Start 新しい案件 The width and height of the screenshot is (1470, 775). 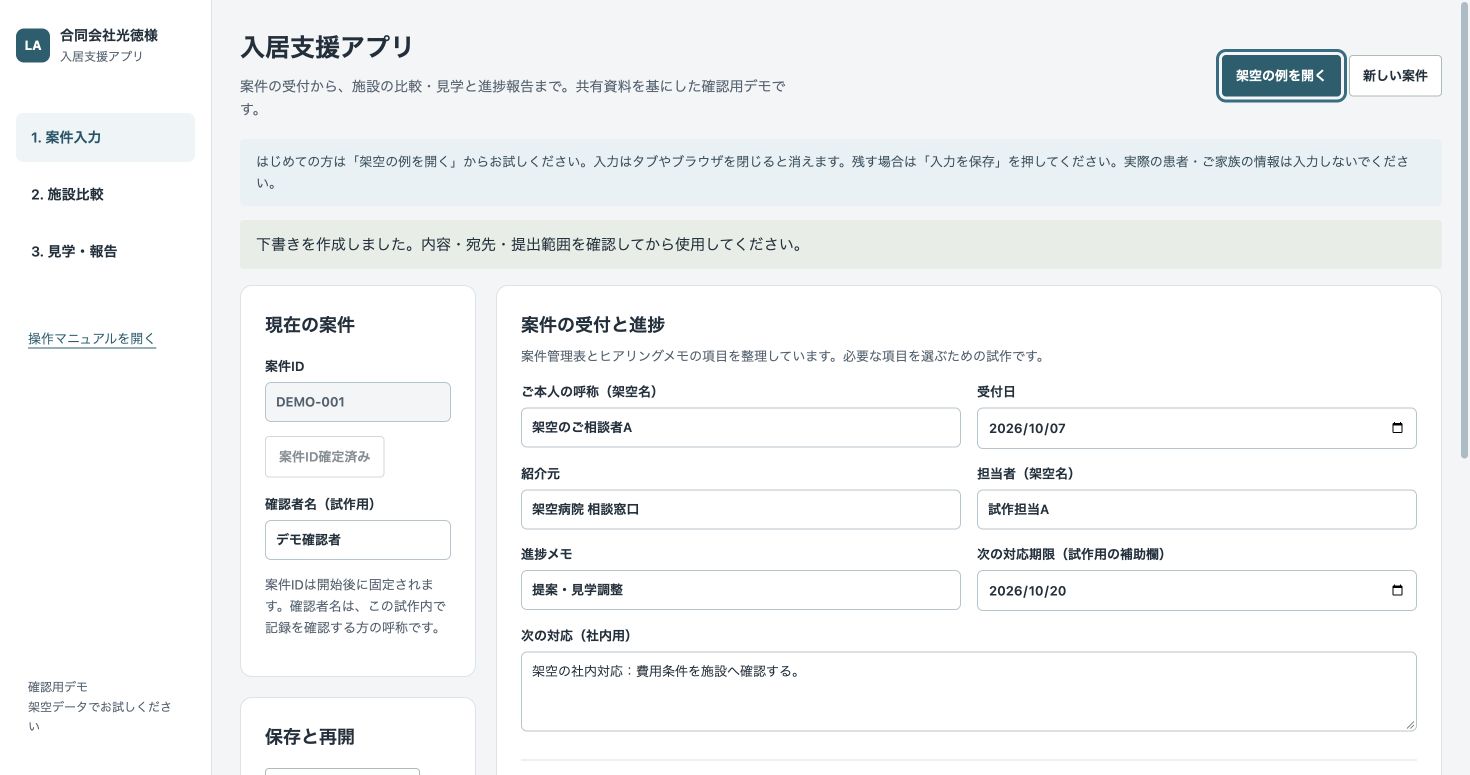1395,76
